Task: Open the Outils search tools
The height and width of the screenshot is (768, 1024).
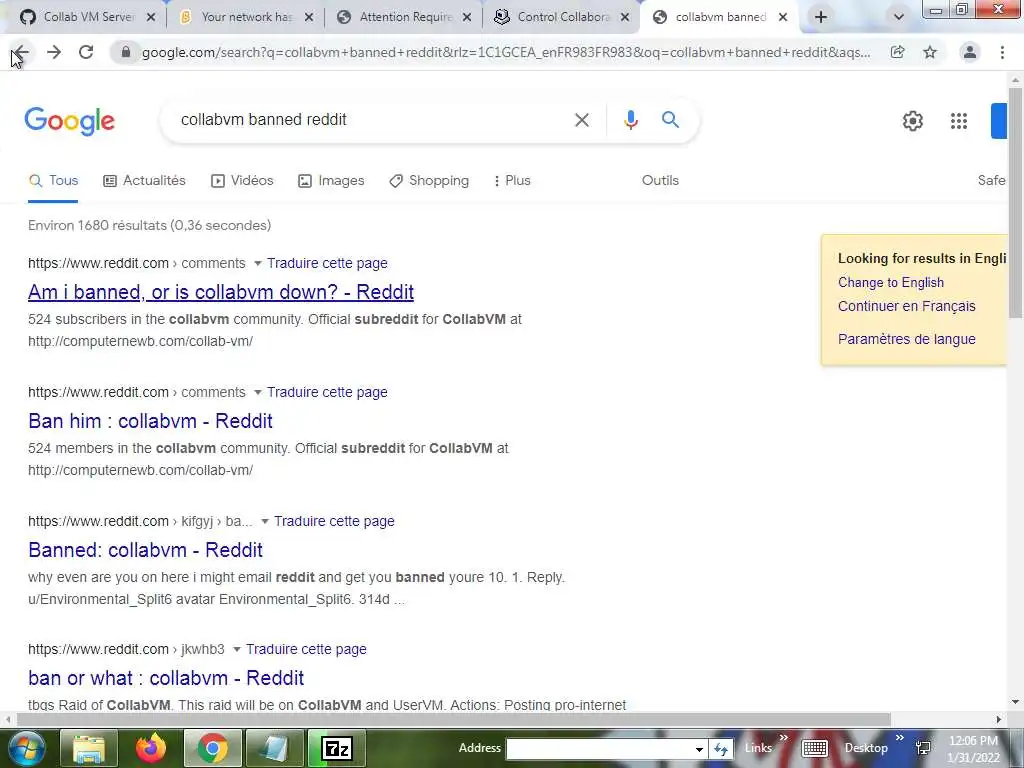Action: pyautogui.click(x=660, y=181)
